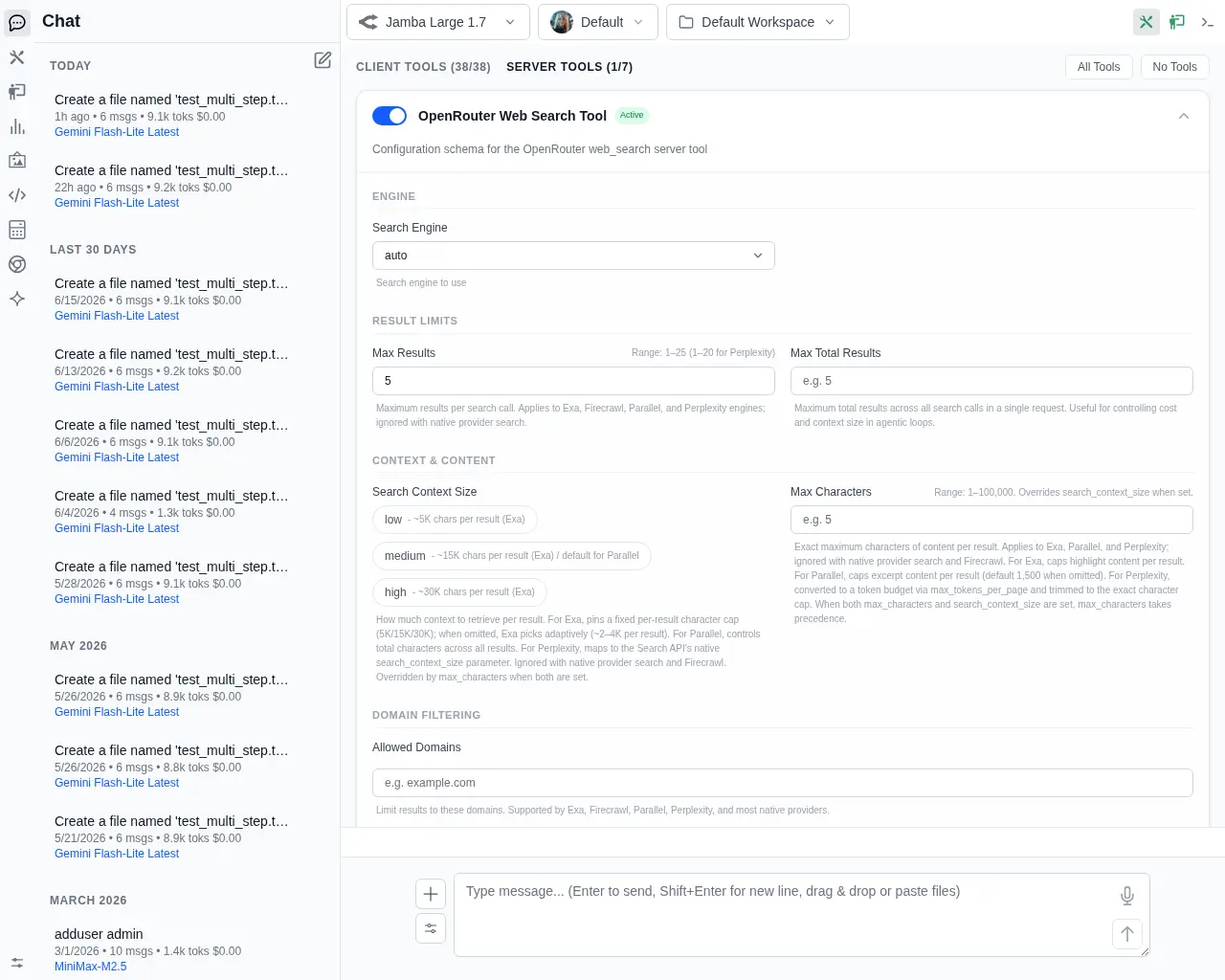1225x980 pixels.
Task: Open the 6/15/2026 chat entry
Action: [x=172, y=300]
